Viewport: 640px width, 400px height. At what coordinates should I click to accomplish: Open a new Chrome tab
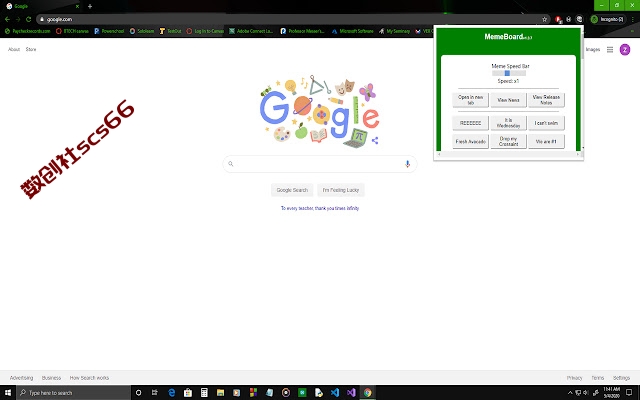90,6
